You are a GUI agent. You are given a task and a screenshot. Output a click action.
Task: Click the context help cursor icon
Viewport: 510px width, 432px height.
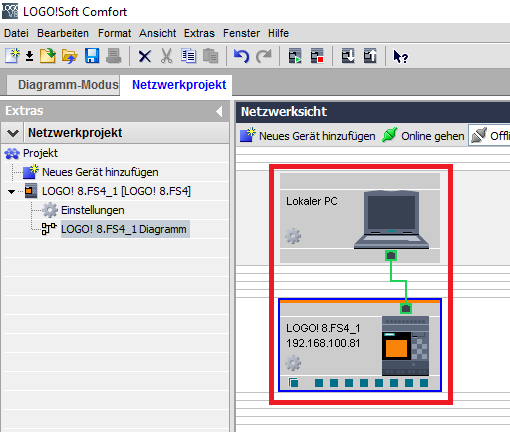coord(400,56)
